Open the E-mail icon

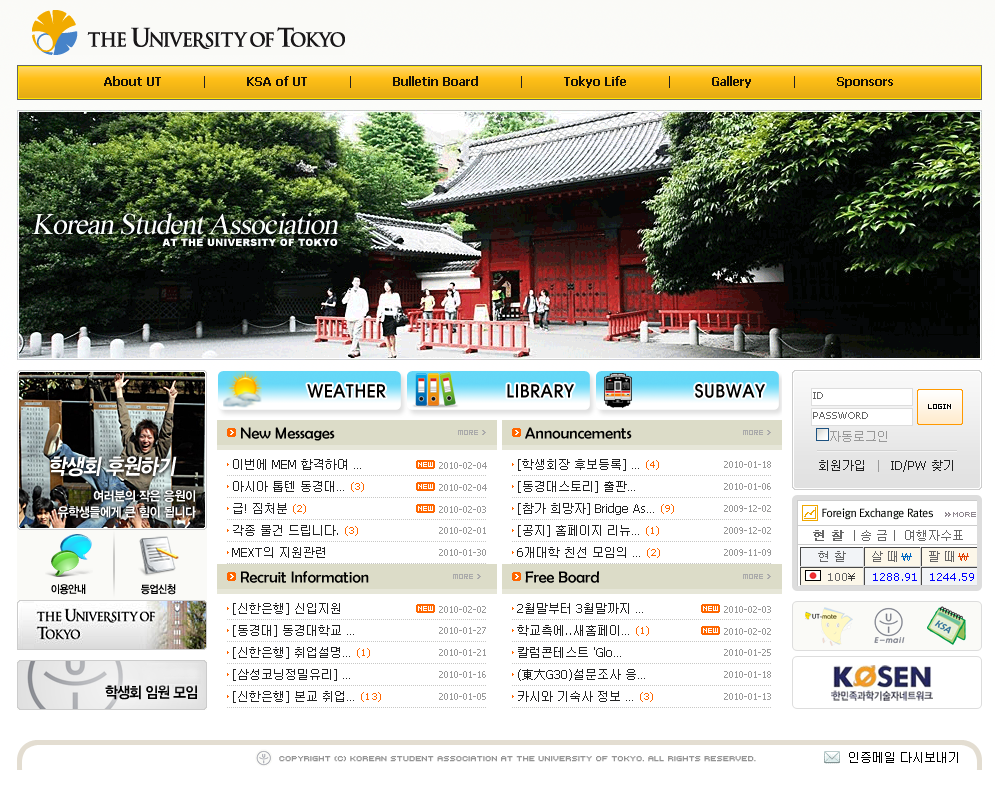click(888, 625)
